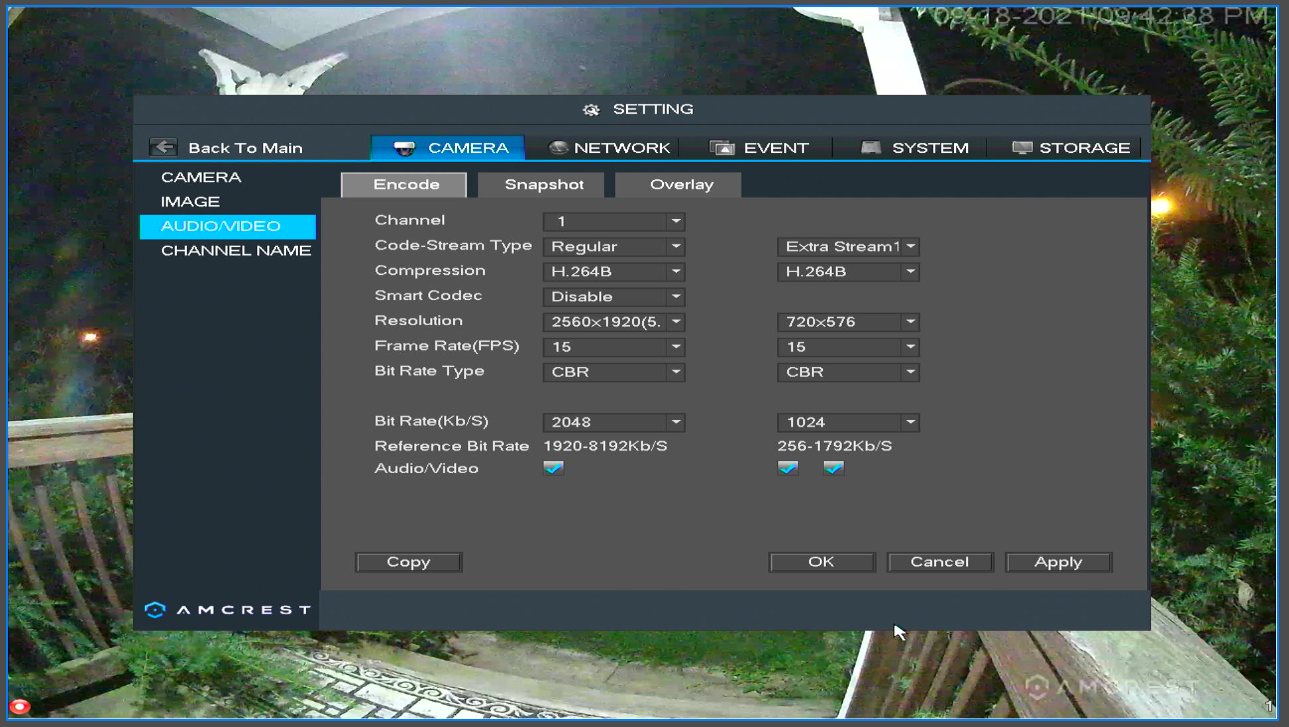Click the camera icon in CAMERA tab
The height and width of the screenshot is (727, 1289).
click(x=404, y=148)
